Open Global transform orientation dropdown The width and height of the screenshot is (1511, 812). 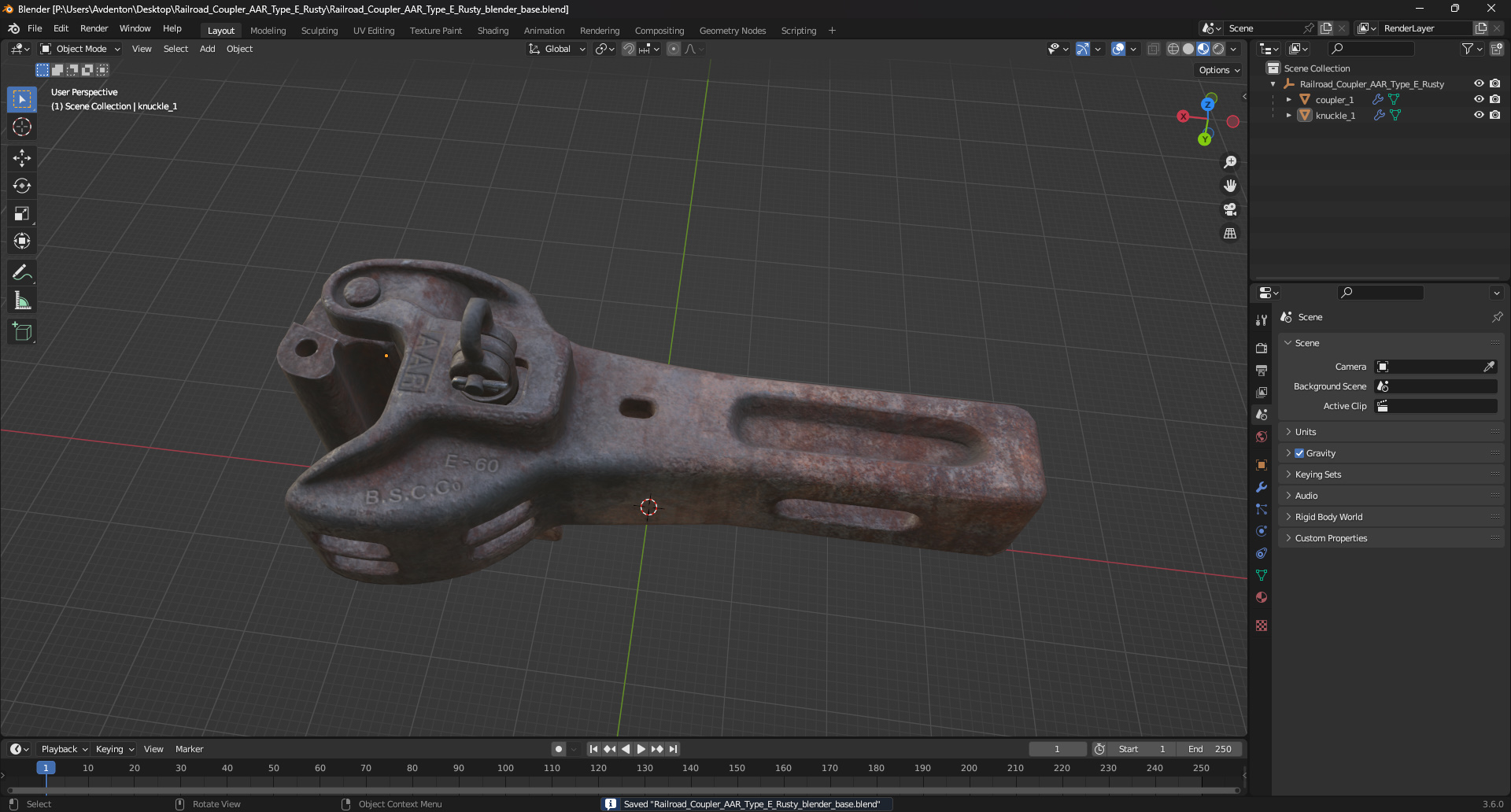[557, 49]
